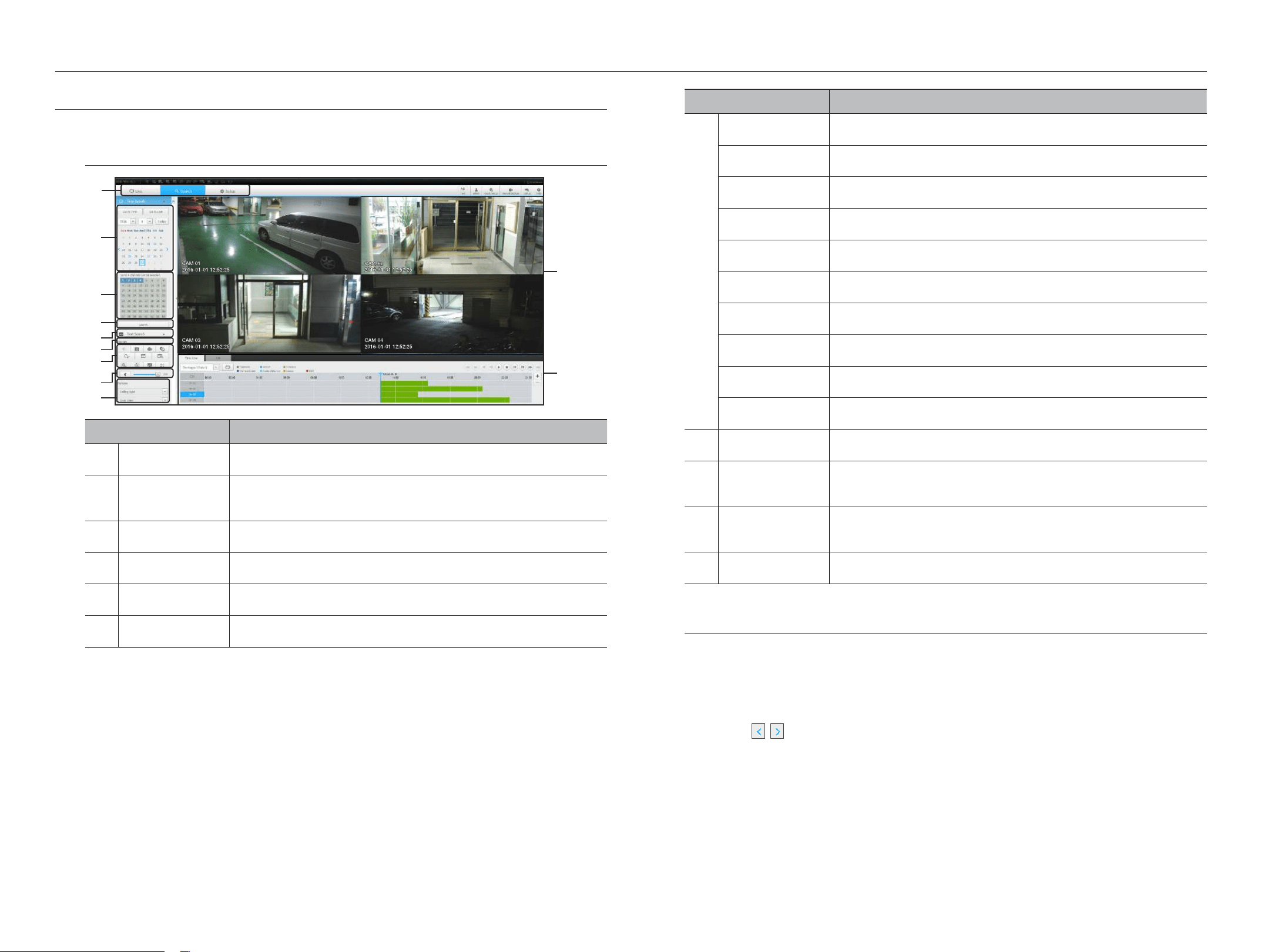Click the manual backup icon in top bar
The image size is (1274, 952).
coord(510,191)
